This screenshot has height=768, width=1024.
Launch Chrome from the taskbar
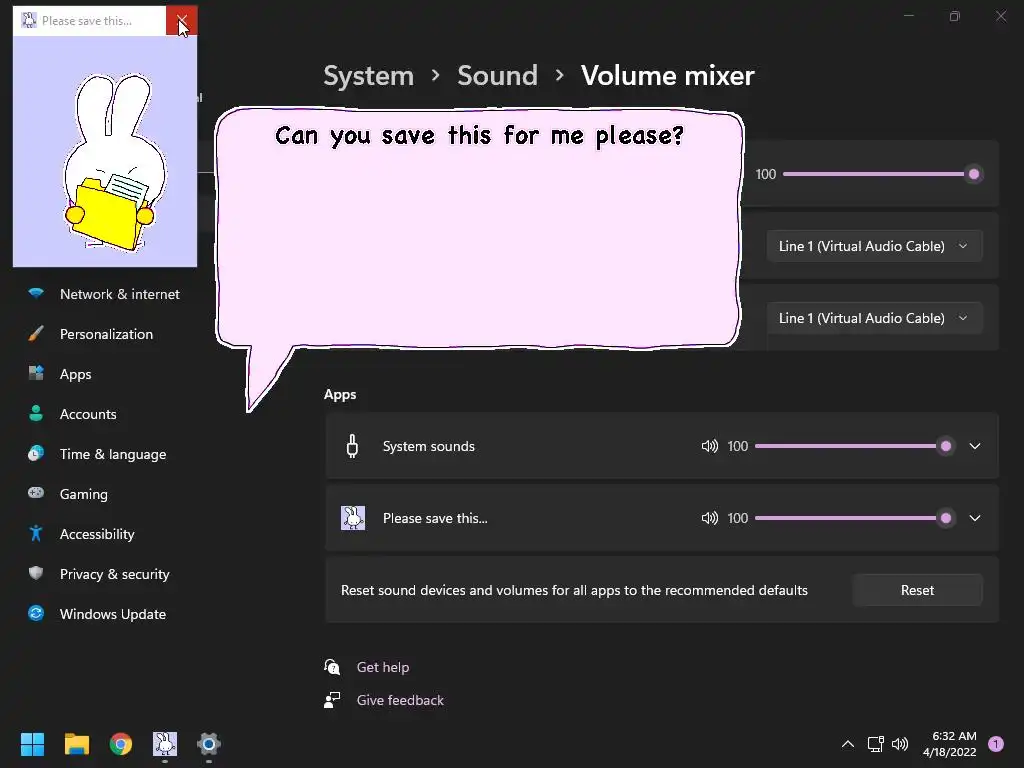coord(121,744)
